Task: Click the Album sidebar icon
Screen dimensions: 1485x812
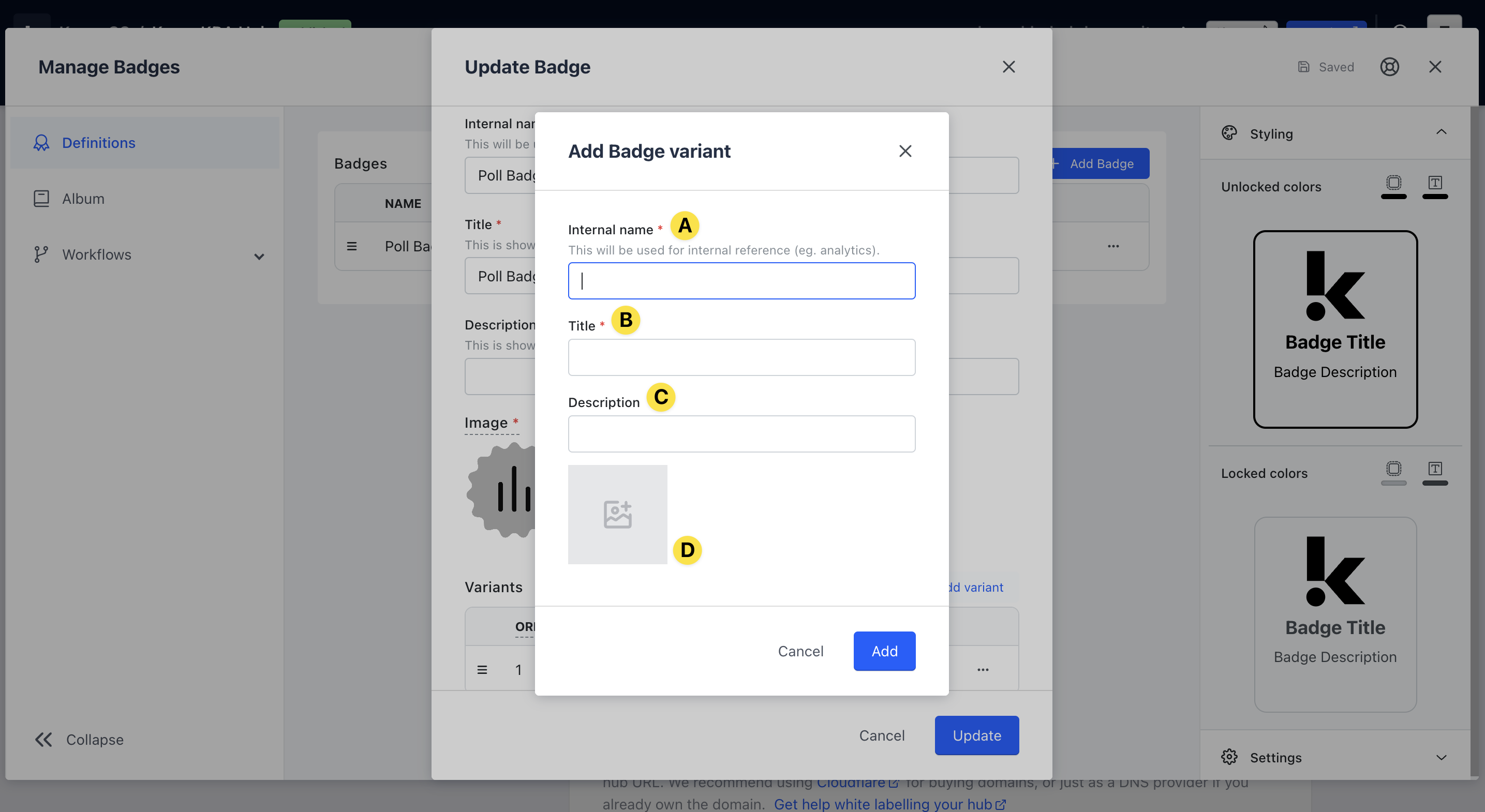Action: click(x=41, y=199)
